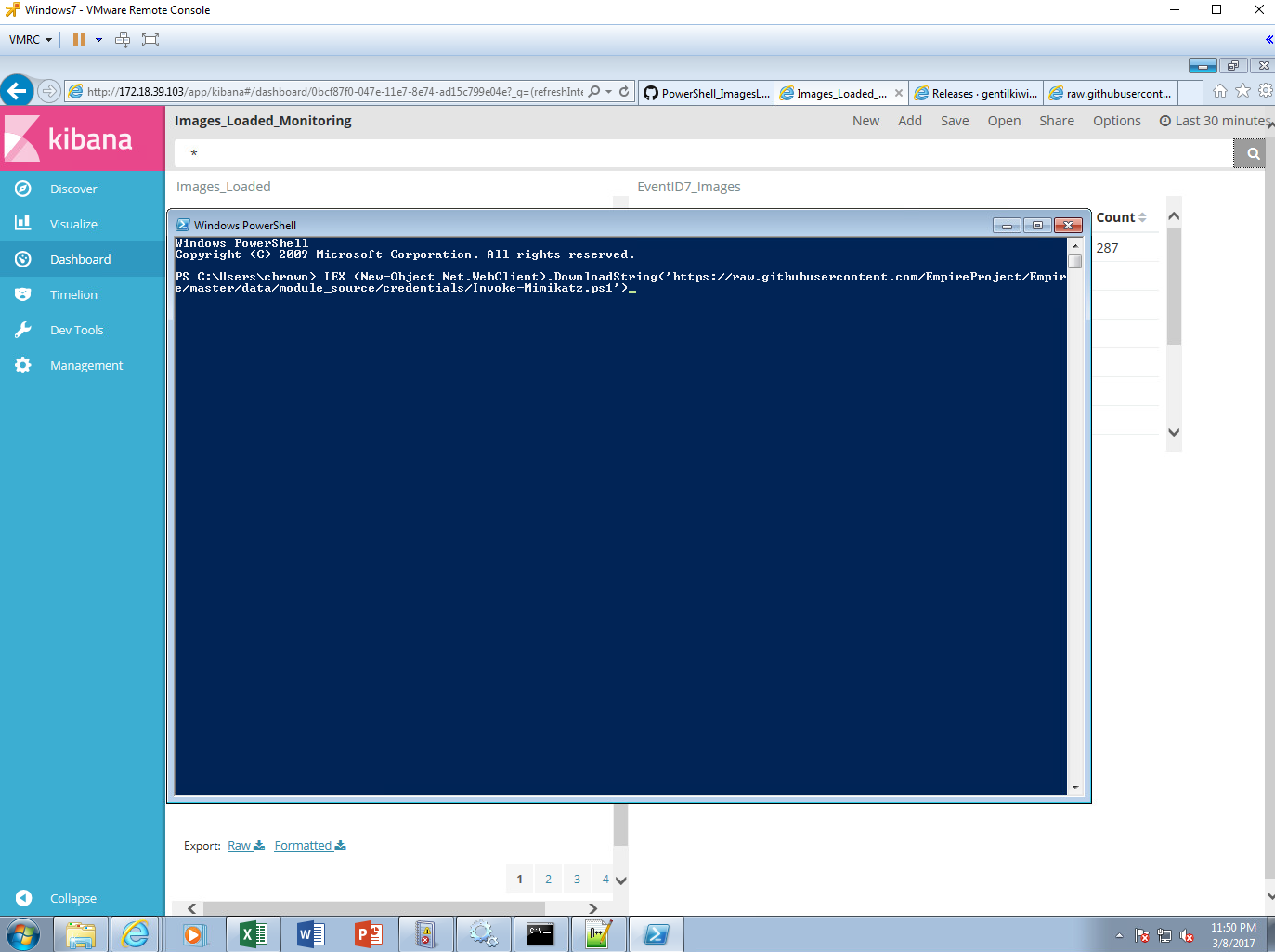Send Ctrl+Alt+Del to the virtual machine
Screen dimensions: 1275x952
click(x=123, y=40)
